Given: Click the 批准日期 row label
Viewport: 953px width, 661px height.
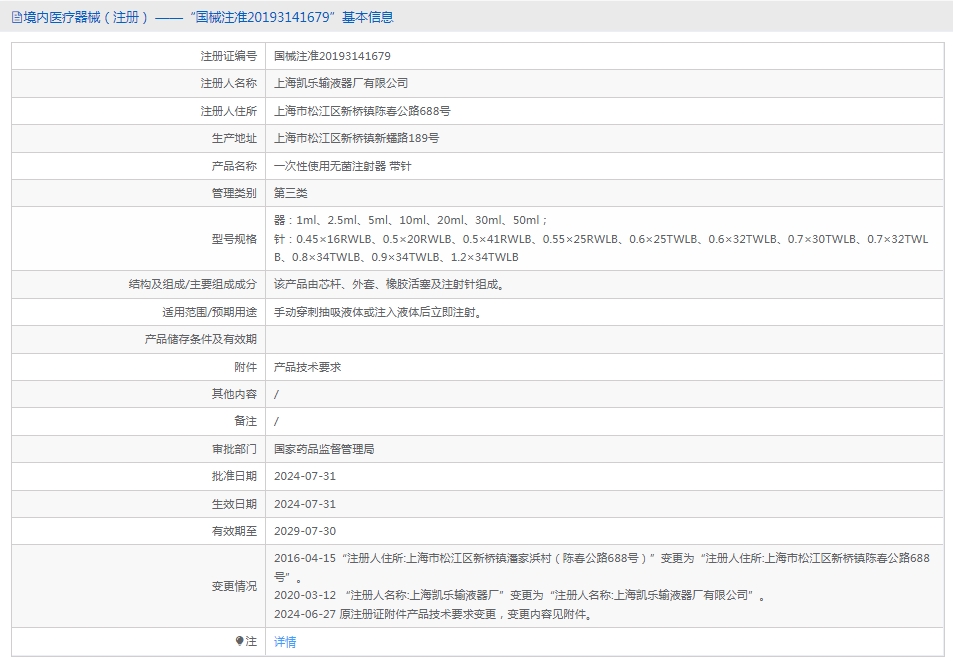Looking at the screenshot, I should [x=234, y=476].
